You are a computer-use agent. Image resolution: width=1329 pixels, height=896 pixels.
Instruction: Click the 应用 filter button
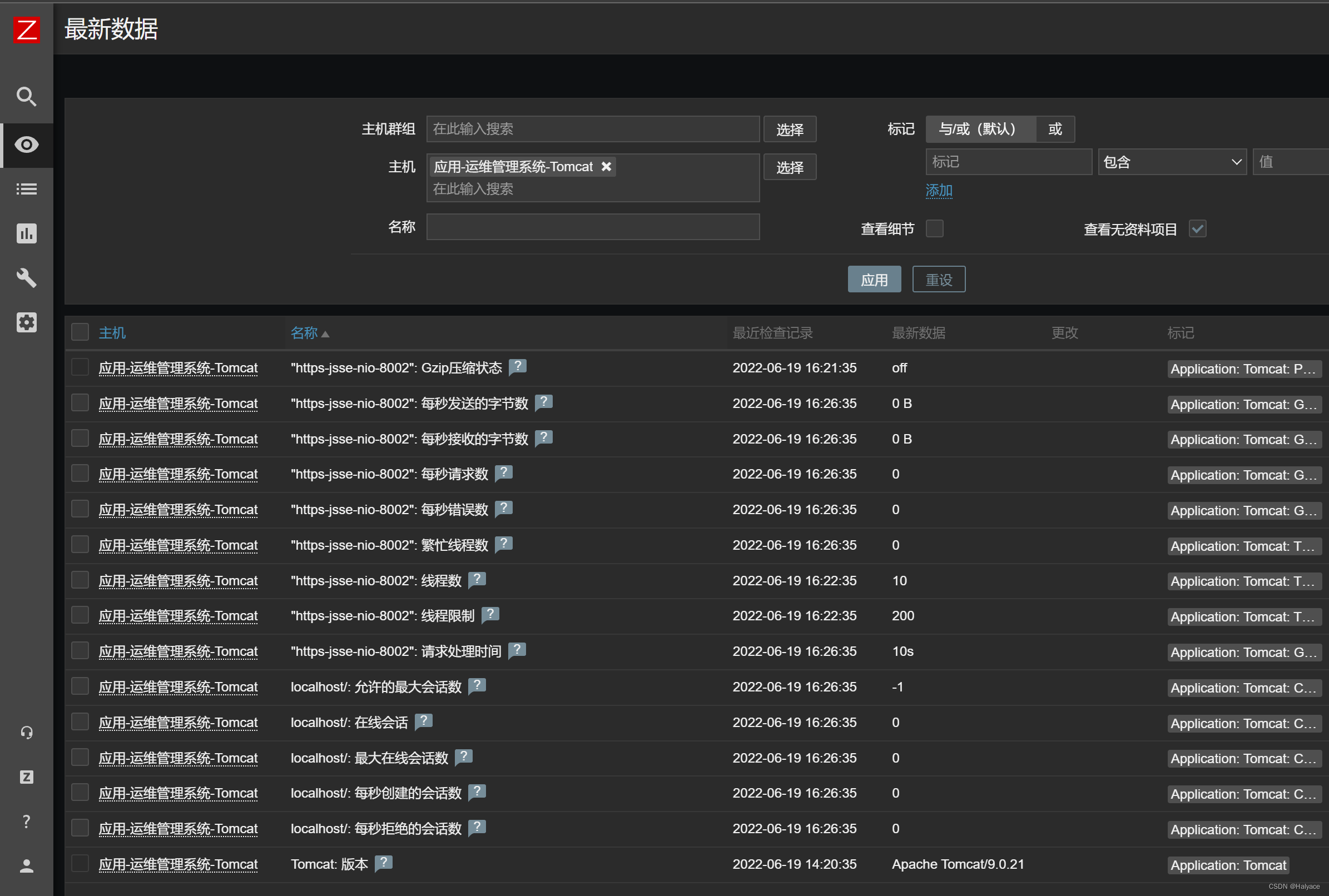tap(874, 280)
